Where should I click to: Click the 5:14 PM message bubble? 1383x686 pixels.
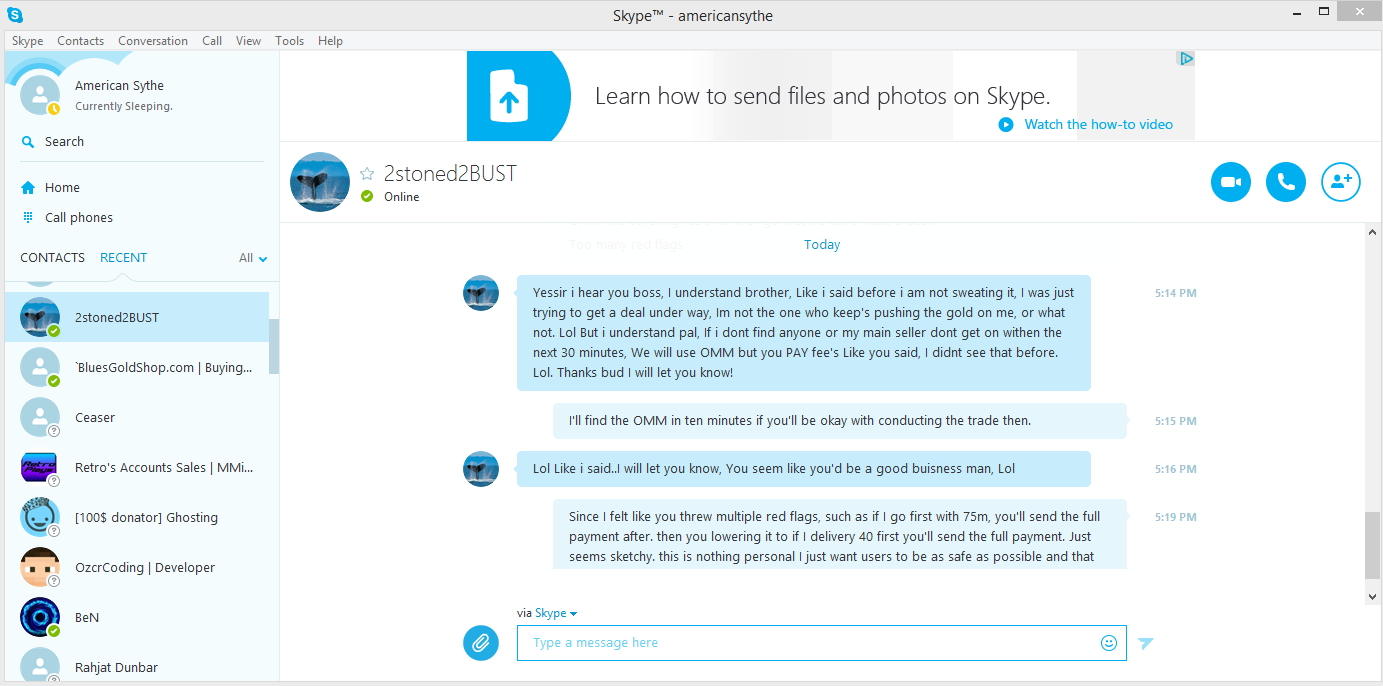click(803, 333)
